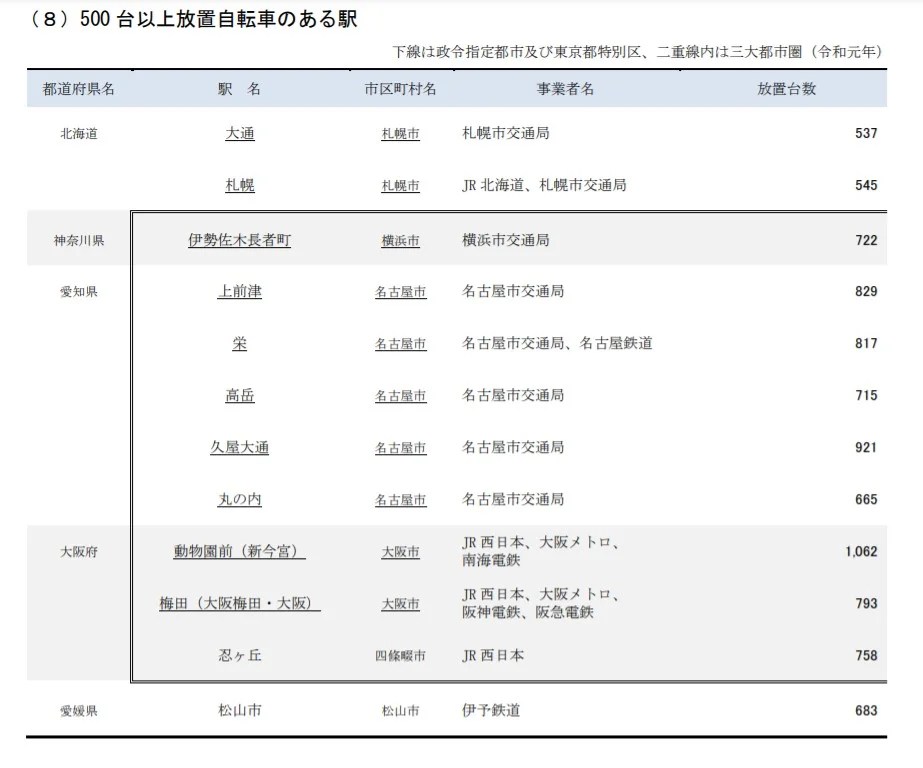
Task: Click the count value '921'
Action: [x=866, y=448]
